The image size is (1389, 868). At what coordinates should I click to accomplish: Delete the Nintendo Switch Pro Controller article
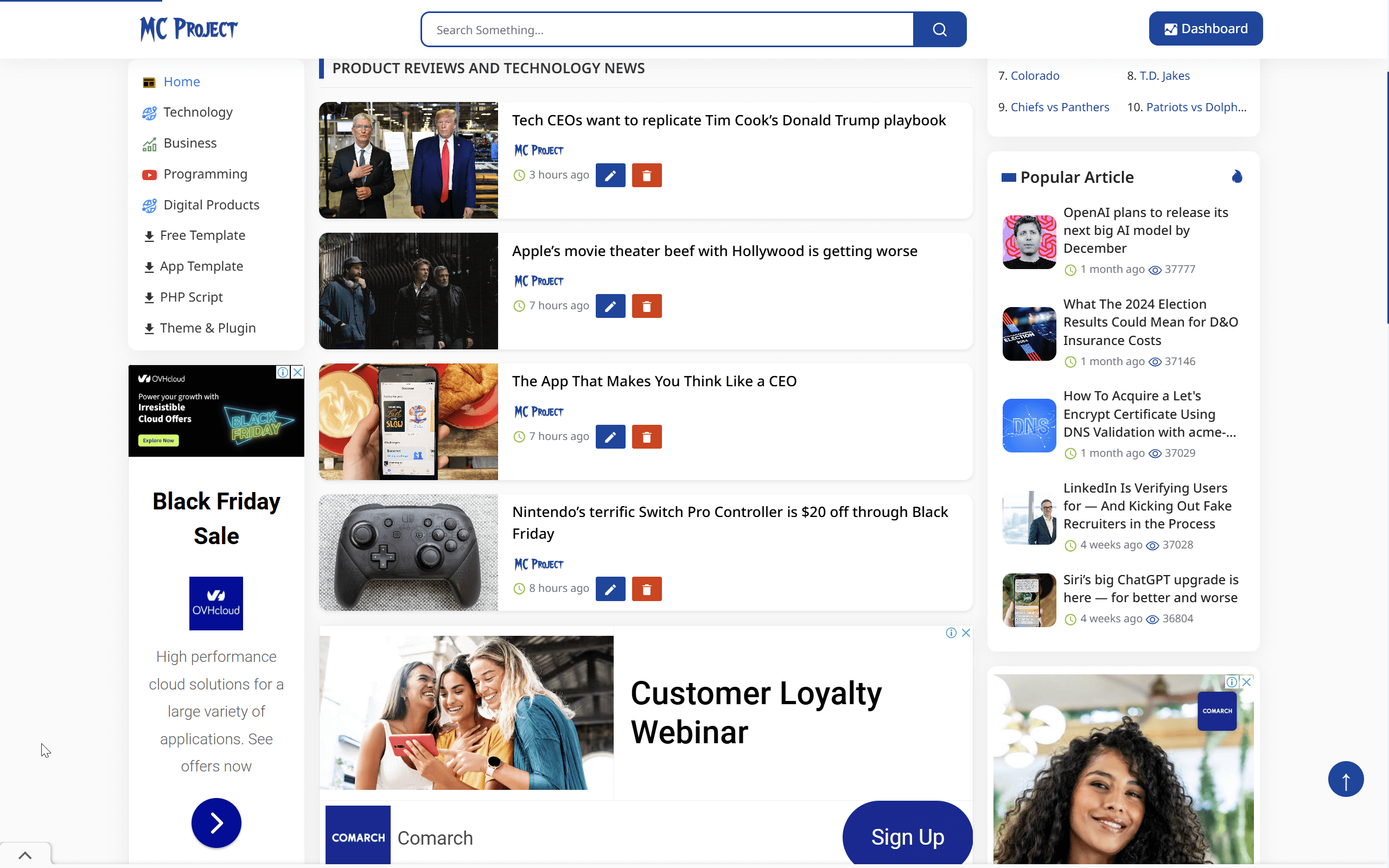(646, 589)
